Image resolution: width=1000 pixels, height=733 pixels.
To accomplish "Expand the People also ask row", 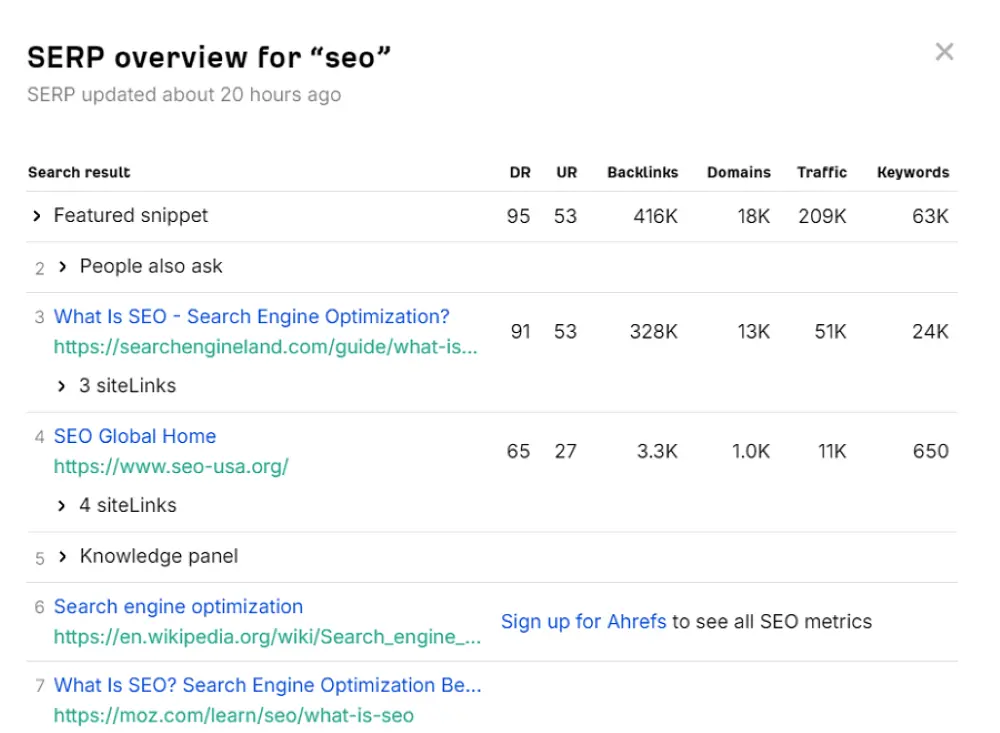I will 62,267.
